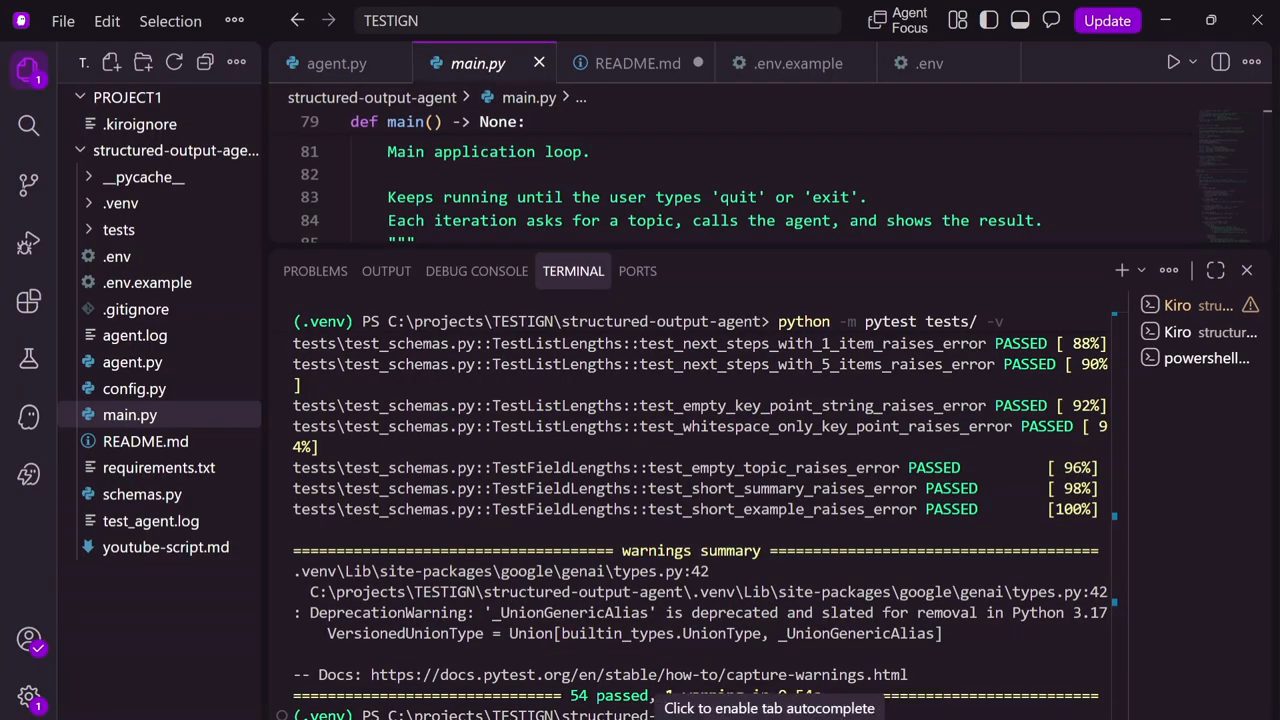
Task: Click the purple Update button
Action: 1107,20
